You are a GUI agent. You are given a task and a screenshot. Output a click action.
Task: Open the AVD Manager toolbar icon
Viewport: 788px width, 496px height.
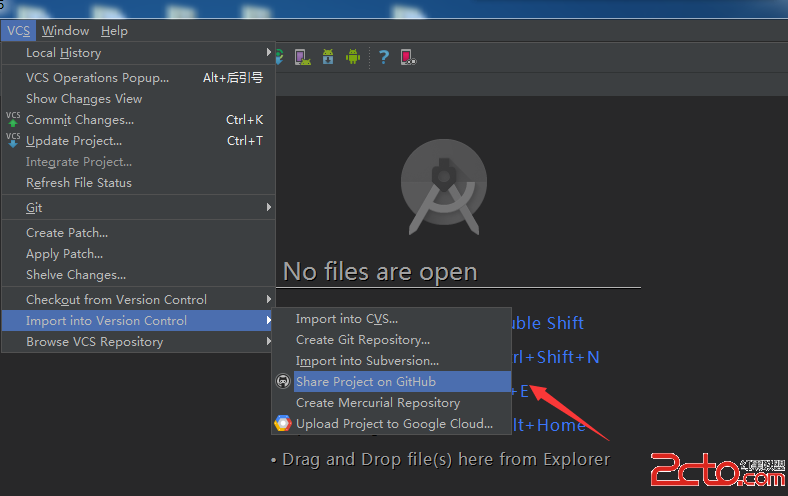pos(303,57)
